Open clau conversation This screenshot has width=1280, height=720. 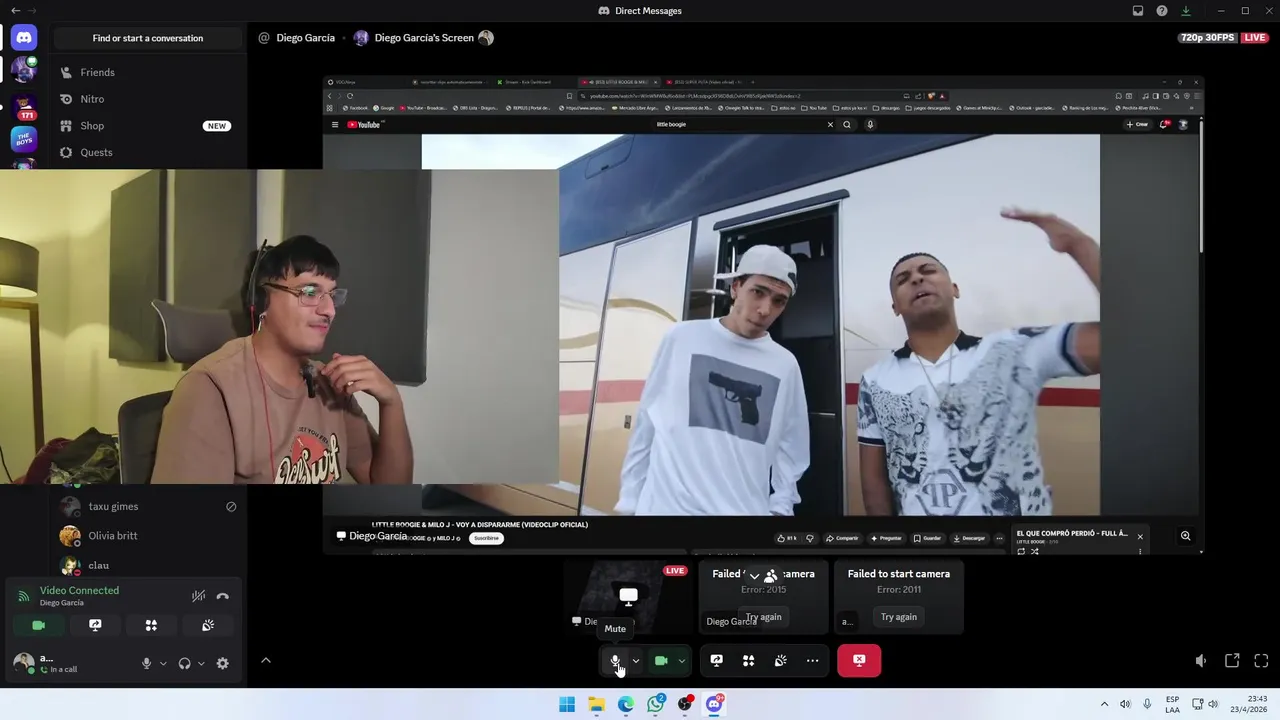click(x=147, y=565)
